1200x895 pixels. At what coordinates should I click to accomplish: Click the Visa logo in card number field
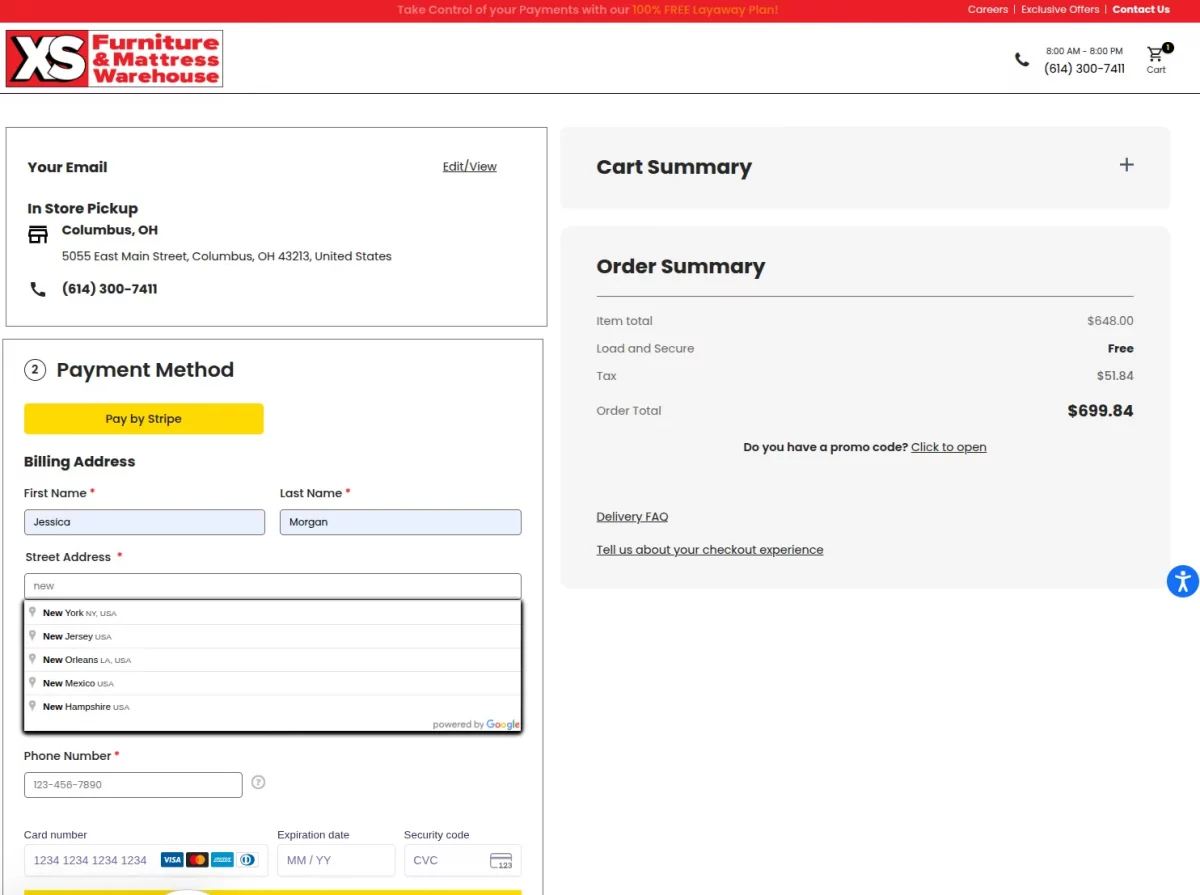(170, 859)
